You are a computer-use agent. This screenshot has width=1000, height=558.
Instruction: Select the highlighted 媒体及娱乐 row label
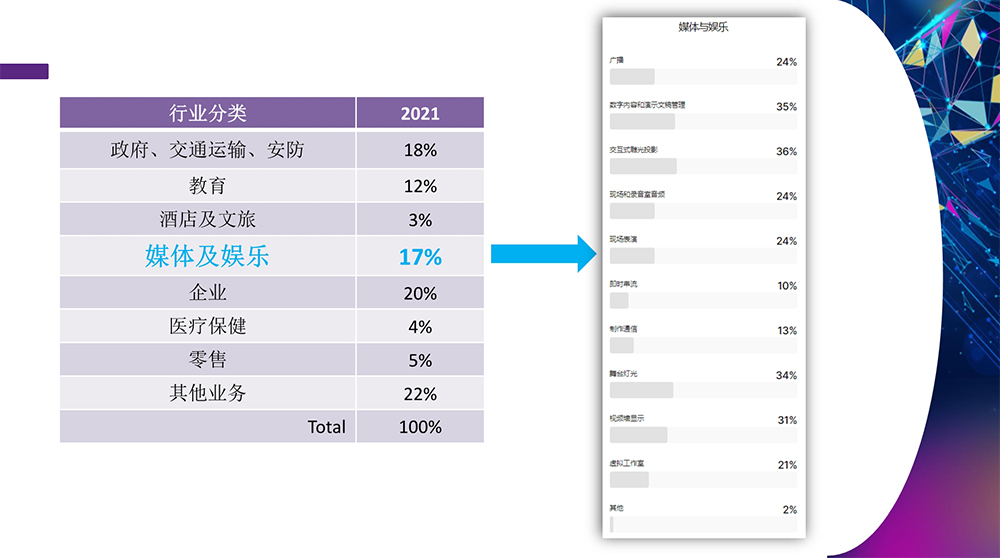coord(207,256)
